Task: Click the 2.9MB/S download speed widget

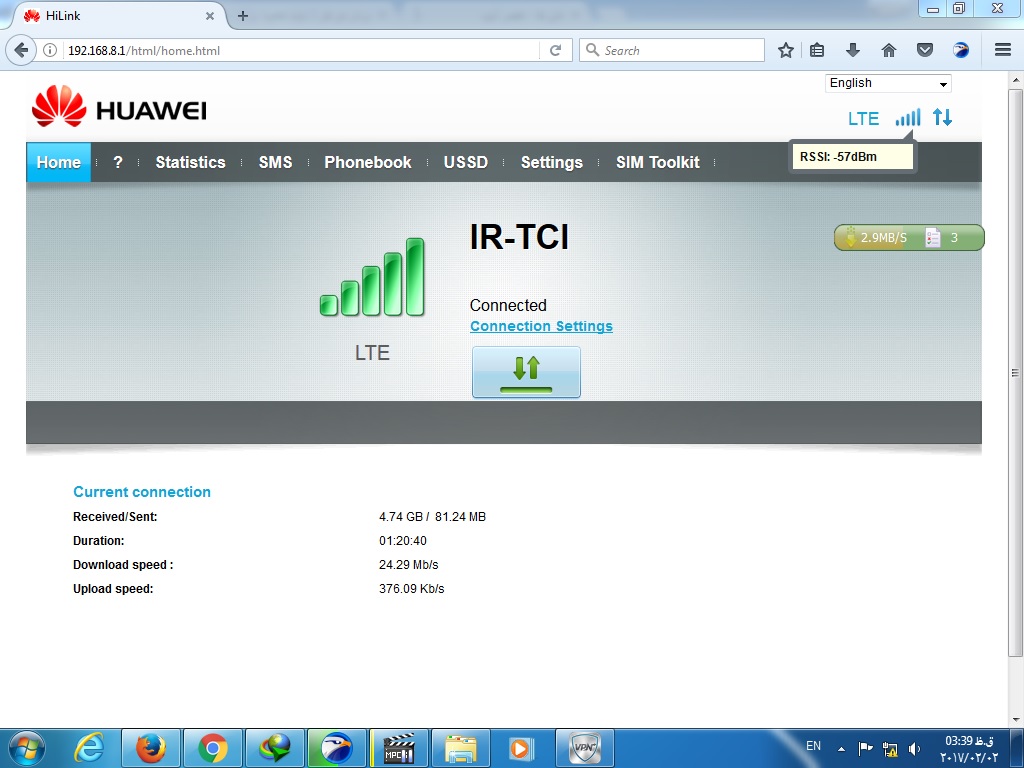Action: pos(876,238)
